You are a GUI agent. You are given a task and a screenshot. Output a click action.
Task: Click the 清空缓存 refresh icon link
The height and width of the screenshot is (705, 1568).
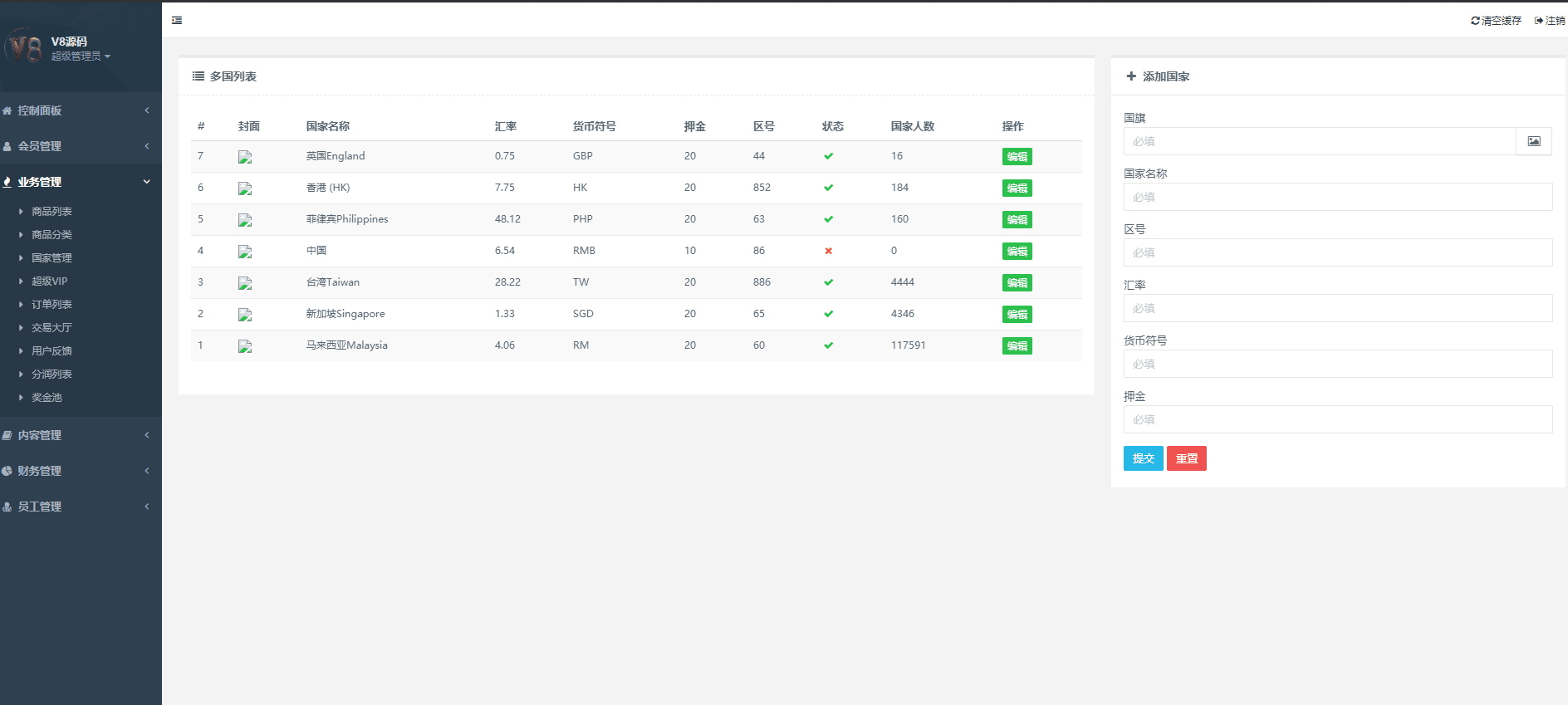[1495, 21]
